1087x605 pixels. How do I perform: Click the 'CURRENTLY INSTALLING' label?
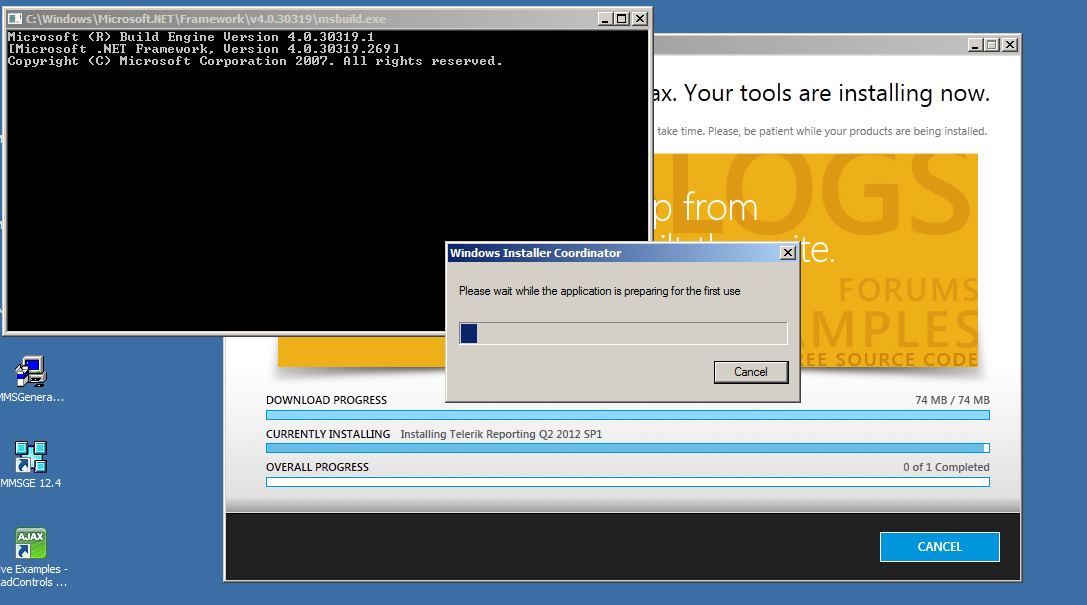click(x=328, y=434)
